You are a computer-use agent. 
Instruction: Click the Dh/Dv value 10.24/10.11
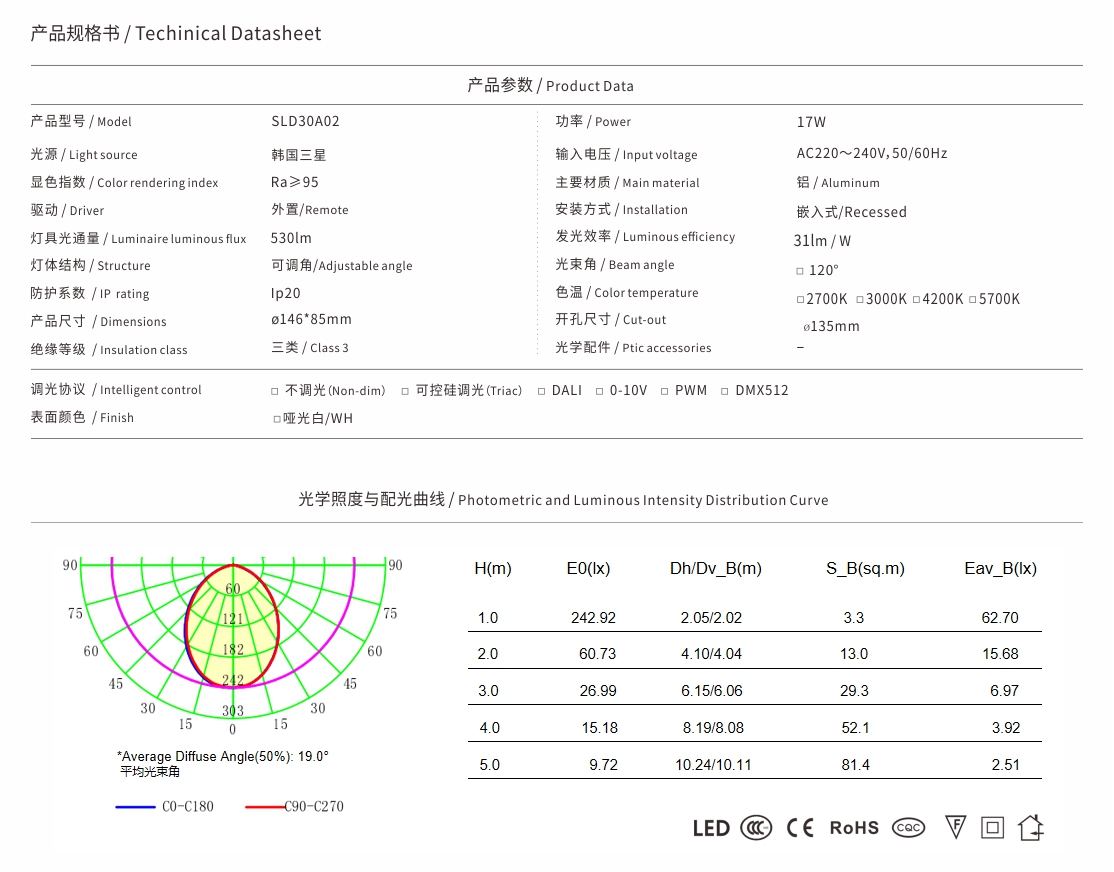point(713,765)
